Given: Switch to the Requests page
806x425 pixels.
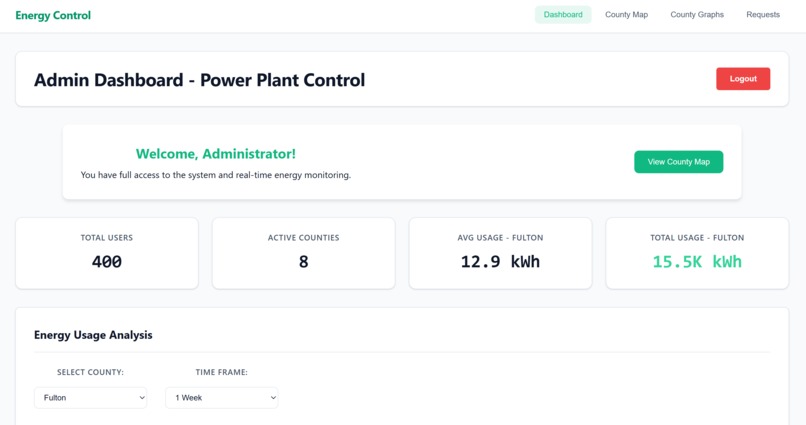Looking at the screenshot, I should click(763, 15).
